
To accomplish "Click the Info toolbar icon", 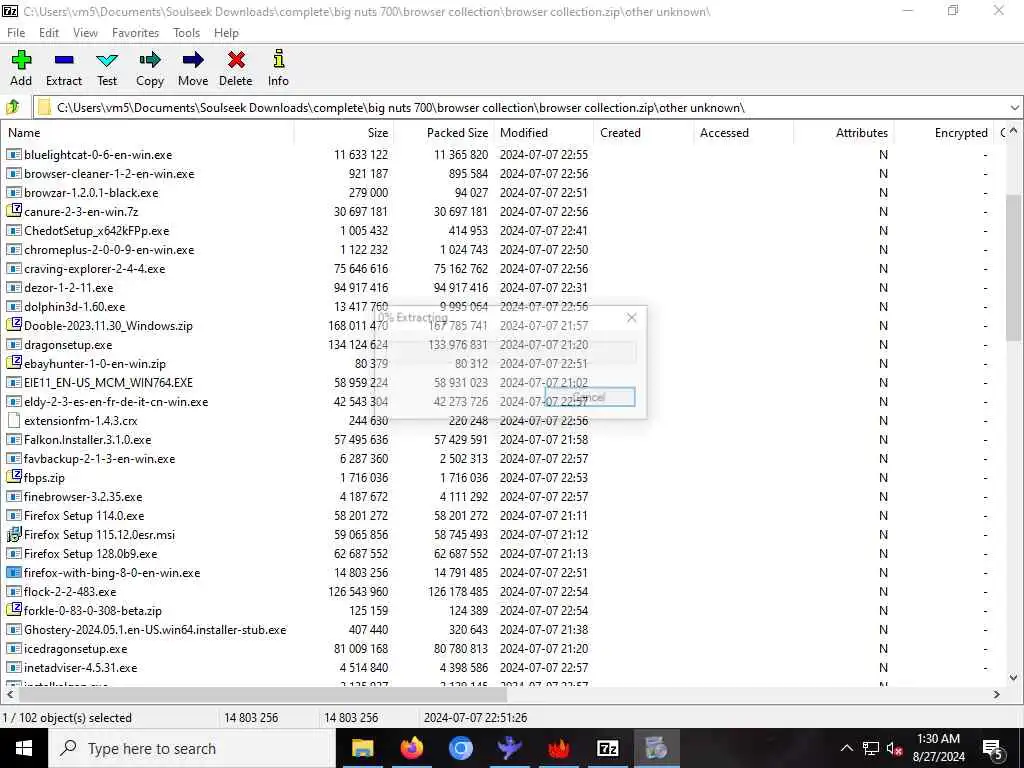I will [x=278, y=60].
